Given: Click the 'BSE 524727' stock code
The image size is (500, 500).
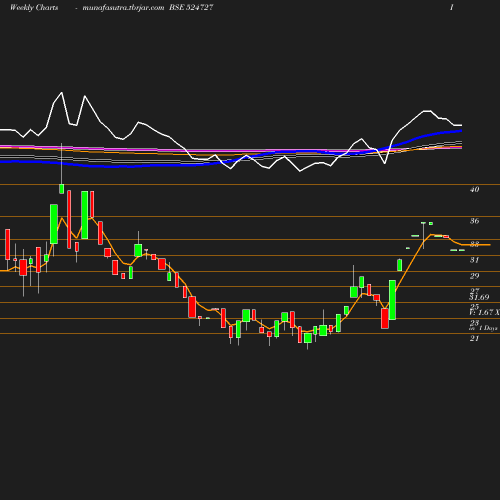Looking at the screenshot, I should tap(191, 7).
